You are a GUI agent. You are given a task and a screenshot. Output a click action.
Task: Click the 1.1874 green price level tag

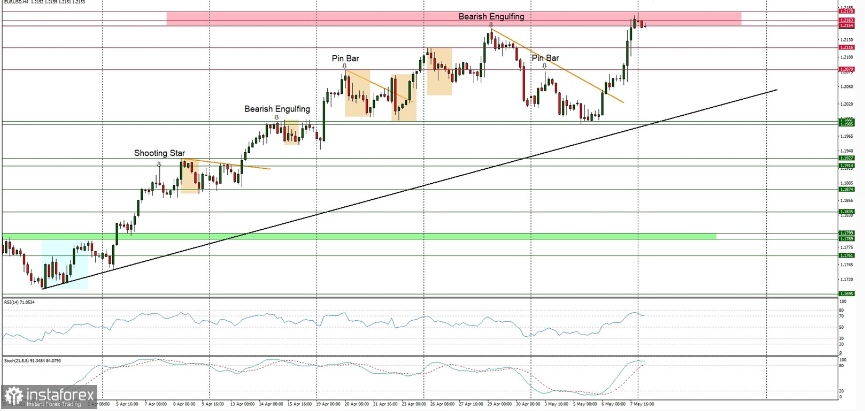[x=846, y=189]
